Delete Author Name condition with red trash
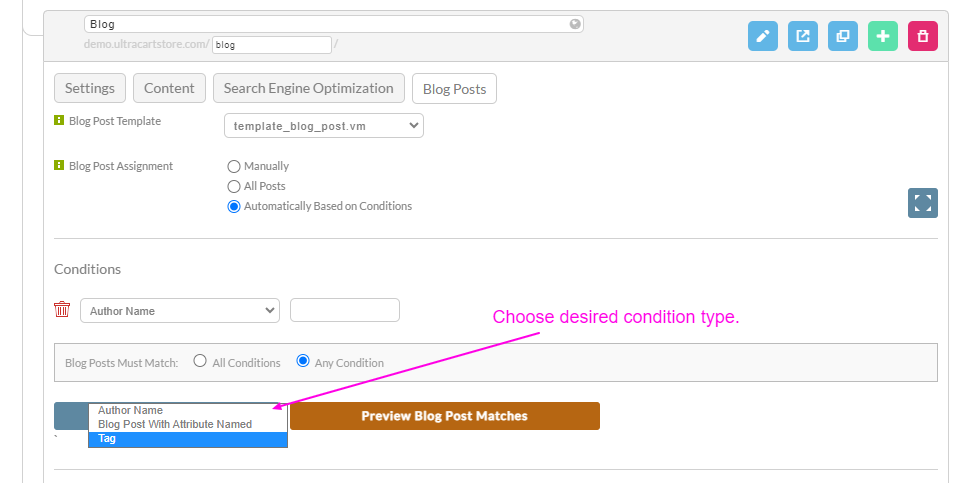Viewport: 953px width, 483px height. (x=62, y=309)
